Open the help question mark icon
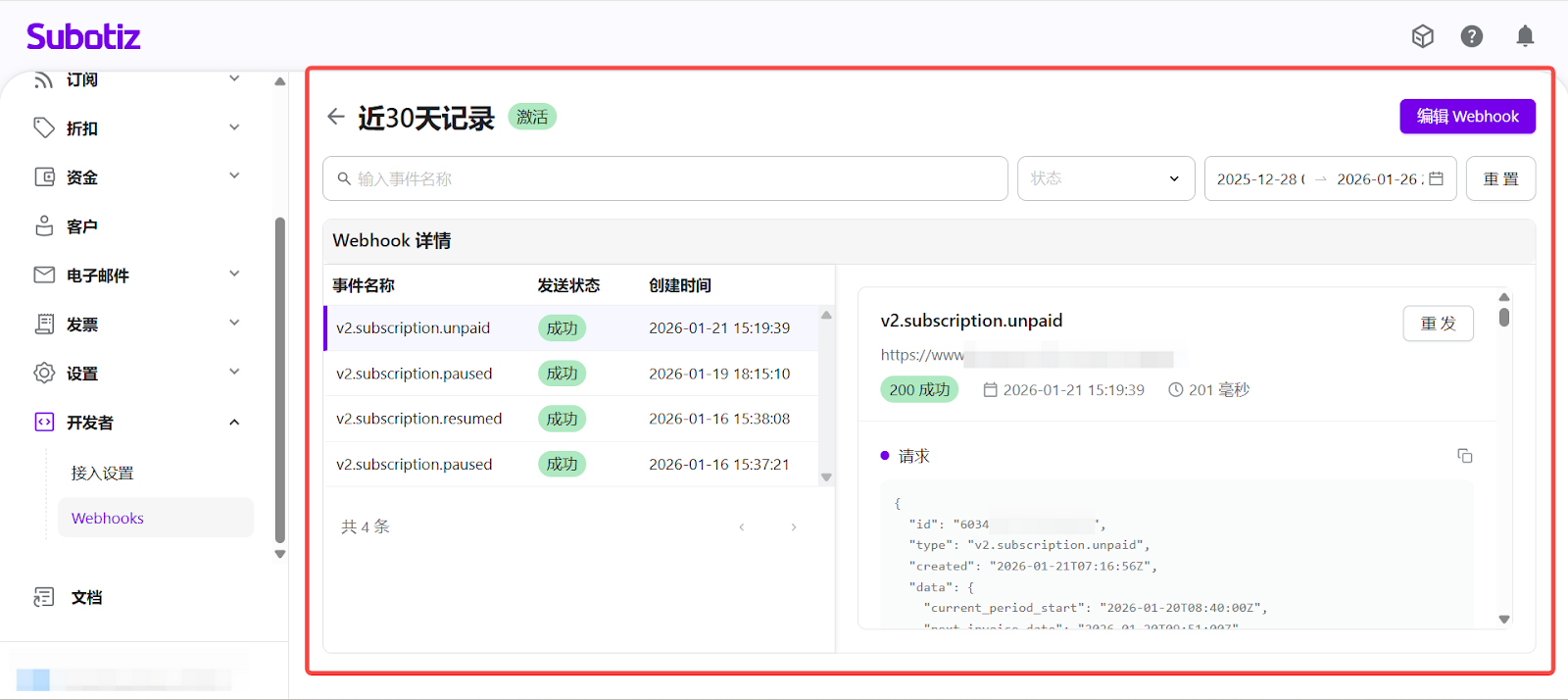The height and width of the screenshot is (700, 1568). (x=1471, y=36)
